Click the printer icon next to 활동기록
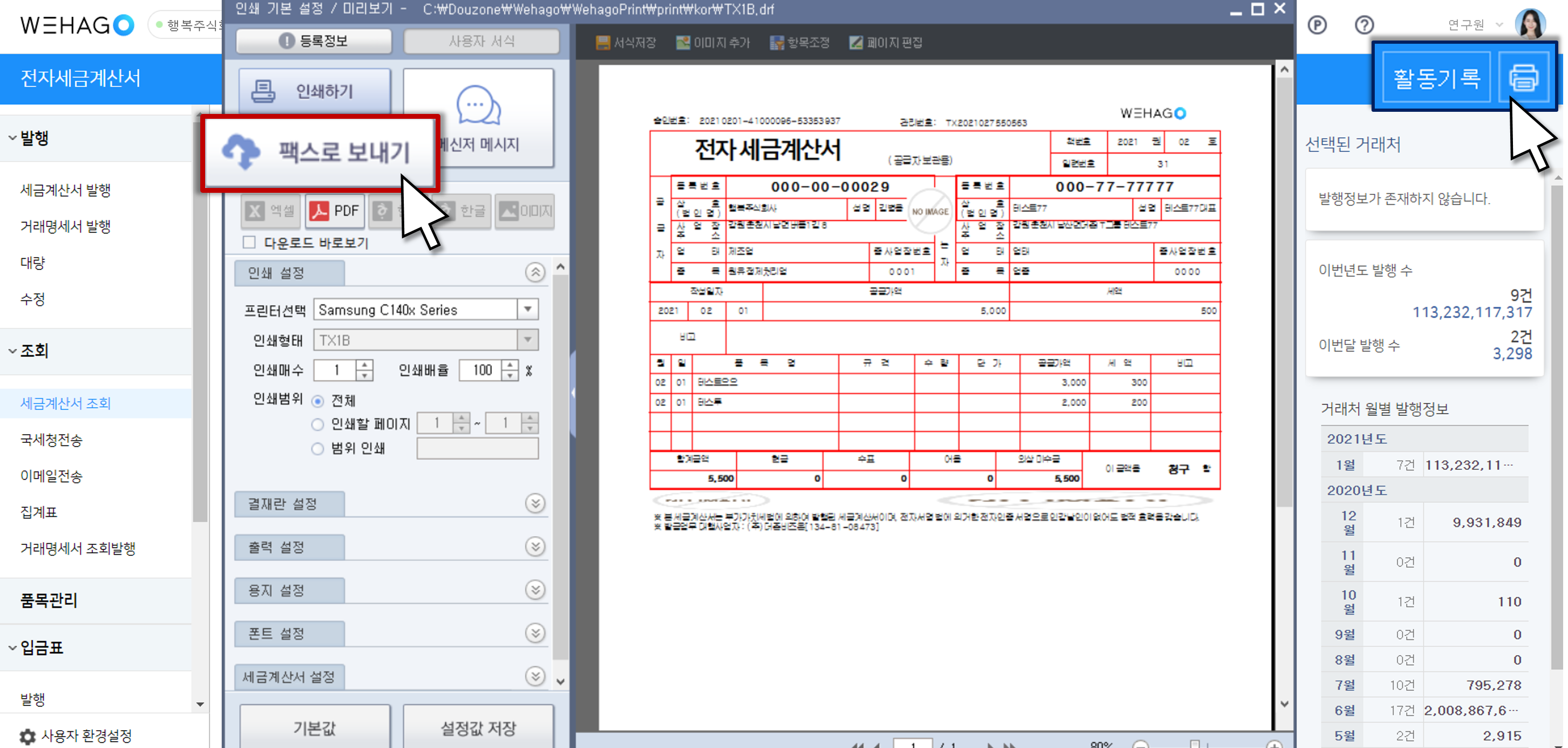 click(1523, 78)
